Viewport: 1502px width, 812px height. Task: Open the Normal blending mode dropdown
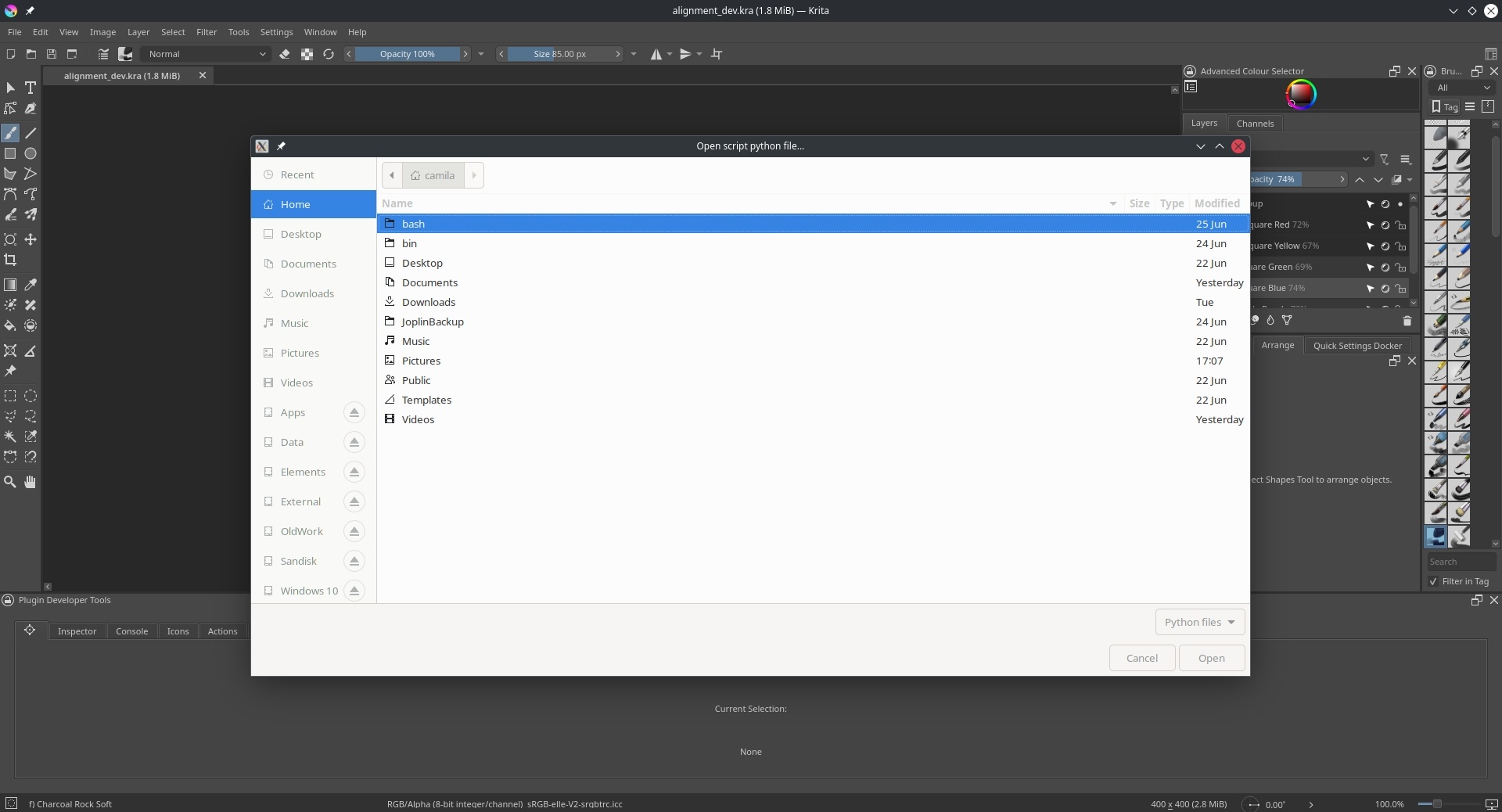tap(207, 54)
